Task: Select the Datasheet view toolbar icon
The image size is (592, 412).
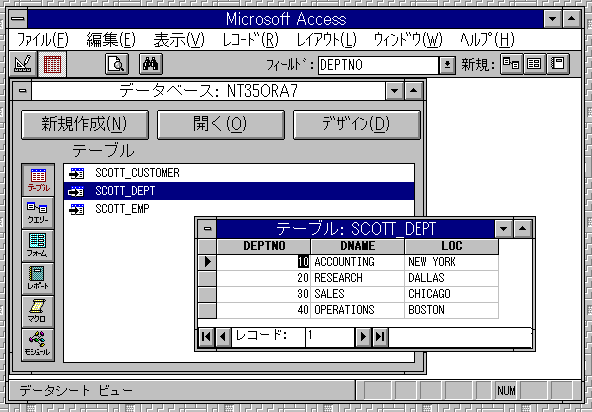Action: (x=52, y=64)
